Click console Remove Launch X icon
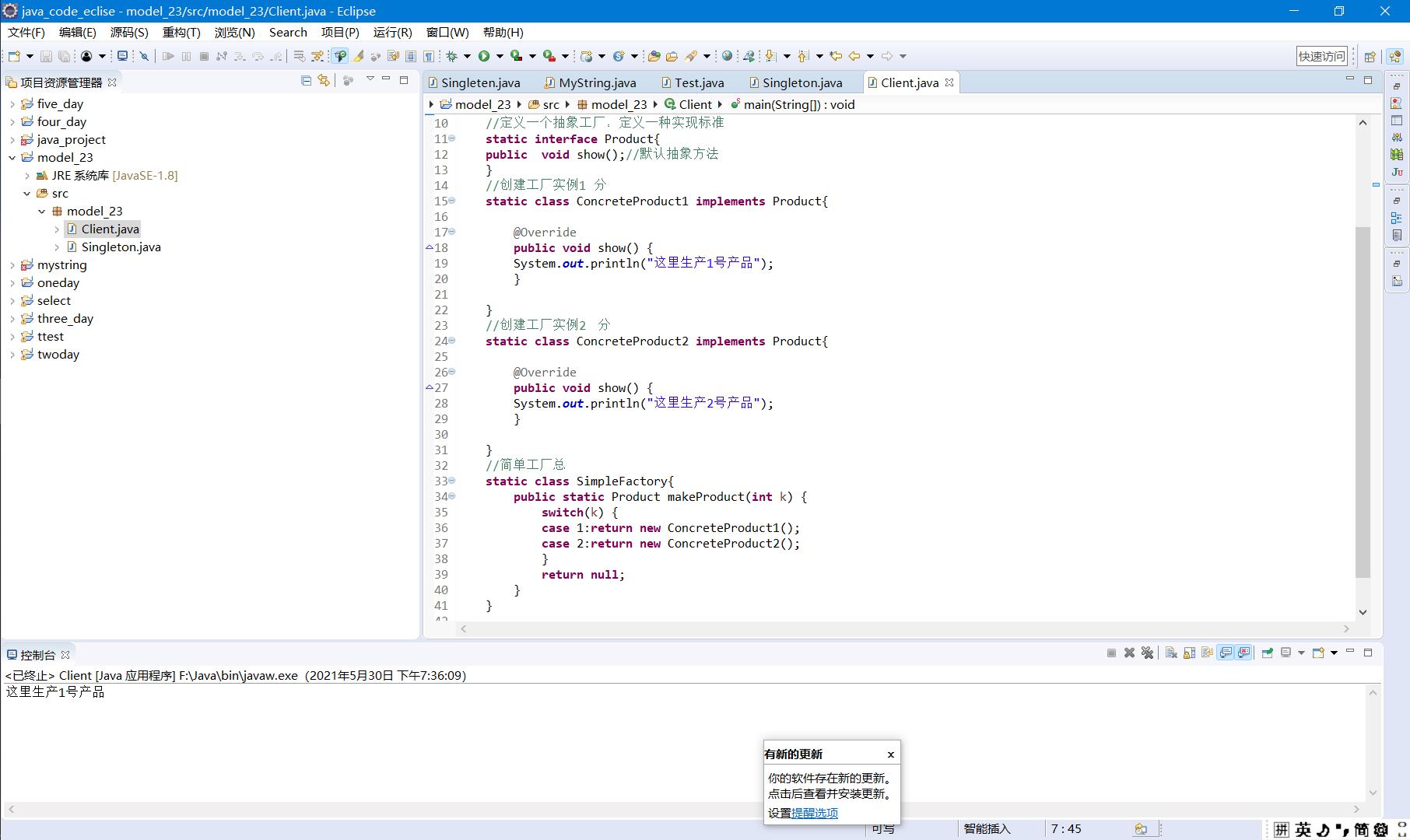 [x=1129, y=653]
